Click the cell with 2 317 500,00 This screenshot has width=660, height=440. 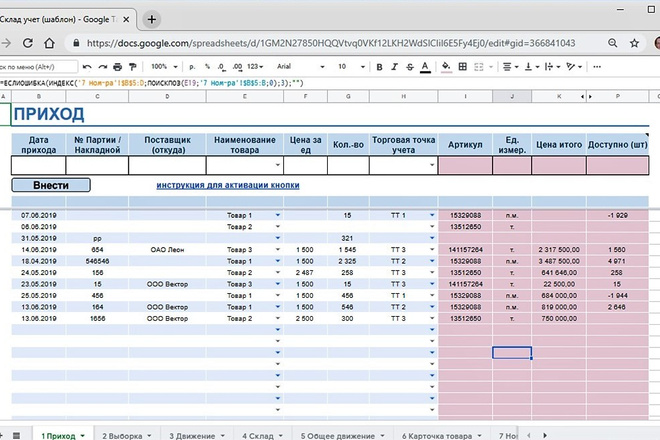coord(559,250)
